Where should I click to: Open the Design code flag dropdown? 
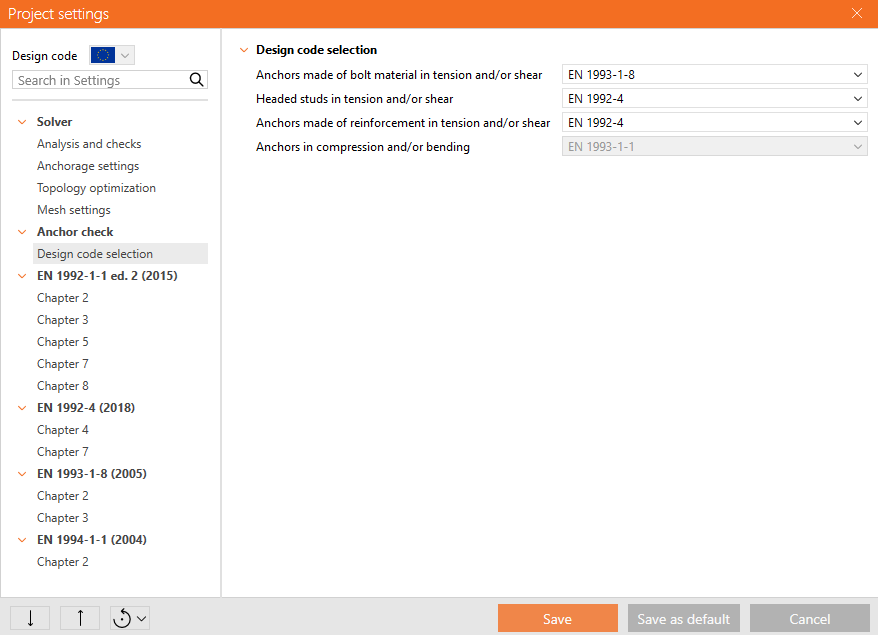tap(112, 55)
